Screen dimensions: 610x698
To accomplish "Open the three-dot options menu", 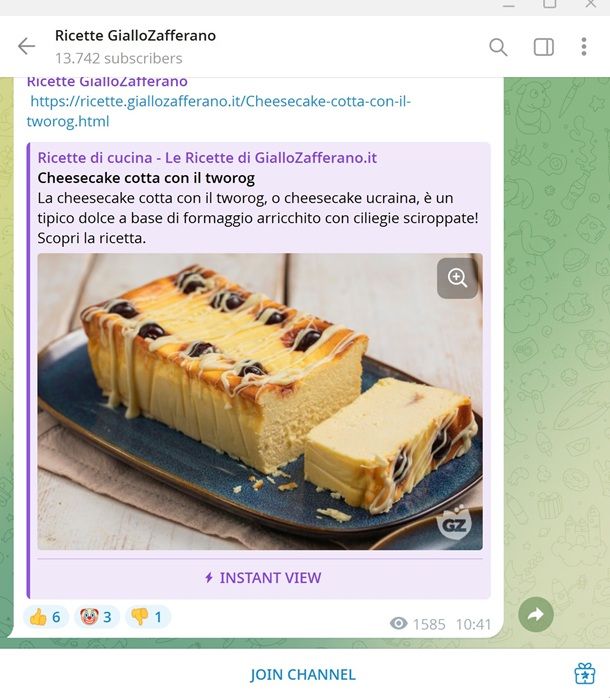I will 584,47.
